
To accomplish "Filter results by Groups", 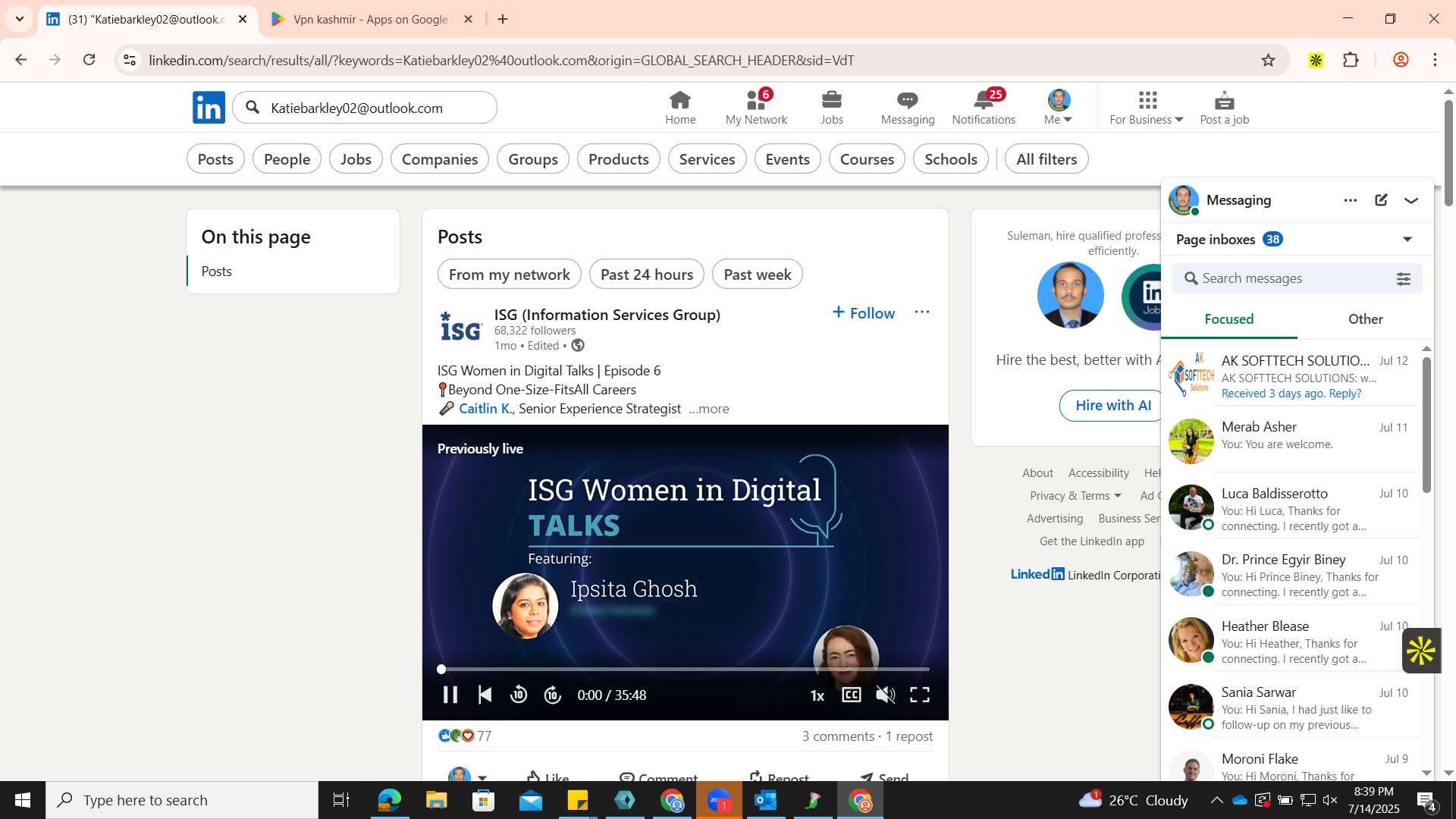I will (x=533, y=159).
